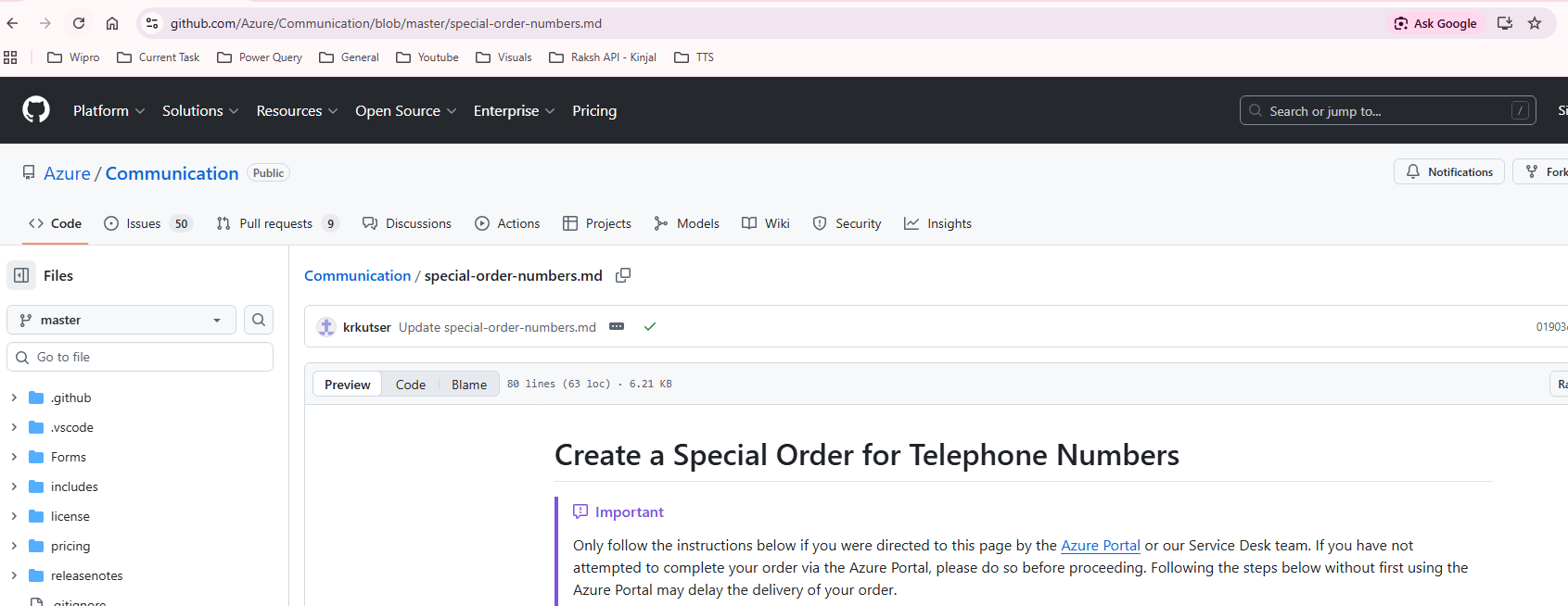Open the Youtube bookmarks folder
Image resolution: width=1568 pixels, height=606 pixels.
tap(427, 57)
